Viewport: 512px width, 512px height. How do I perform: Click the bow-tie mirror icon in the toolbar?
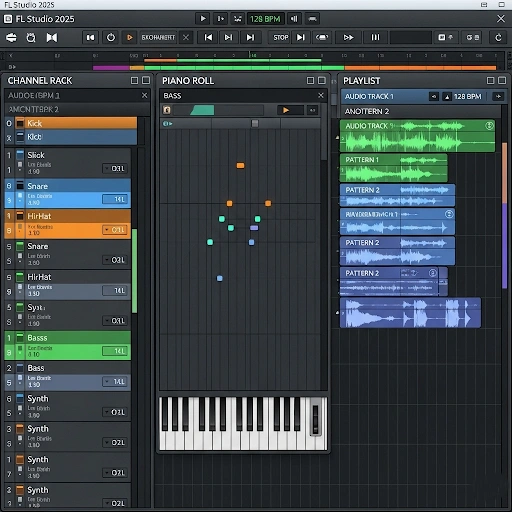click(52, 37)
